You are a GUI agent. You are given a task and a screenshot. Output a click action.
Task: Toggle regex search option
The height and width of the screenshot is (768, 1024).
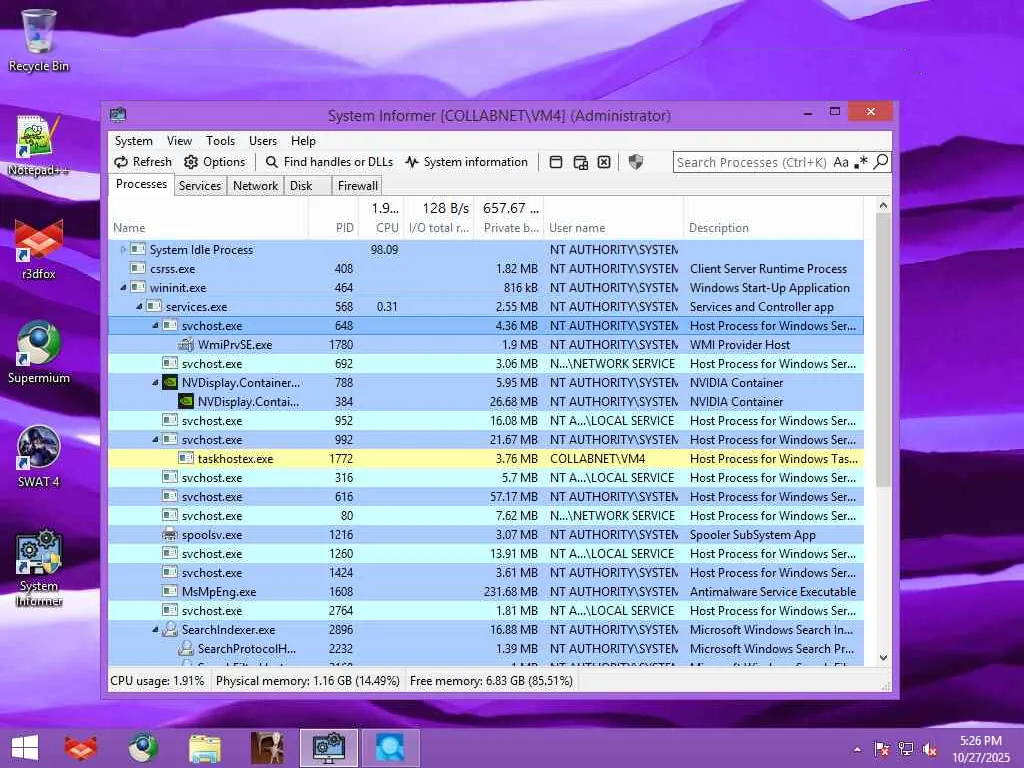click(861, 162)
